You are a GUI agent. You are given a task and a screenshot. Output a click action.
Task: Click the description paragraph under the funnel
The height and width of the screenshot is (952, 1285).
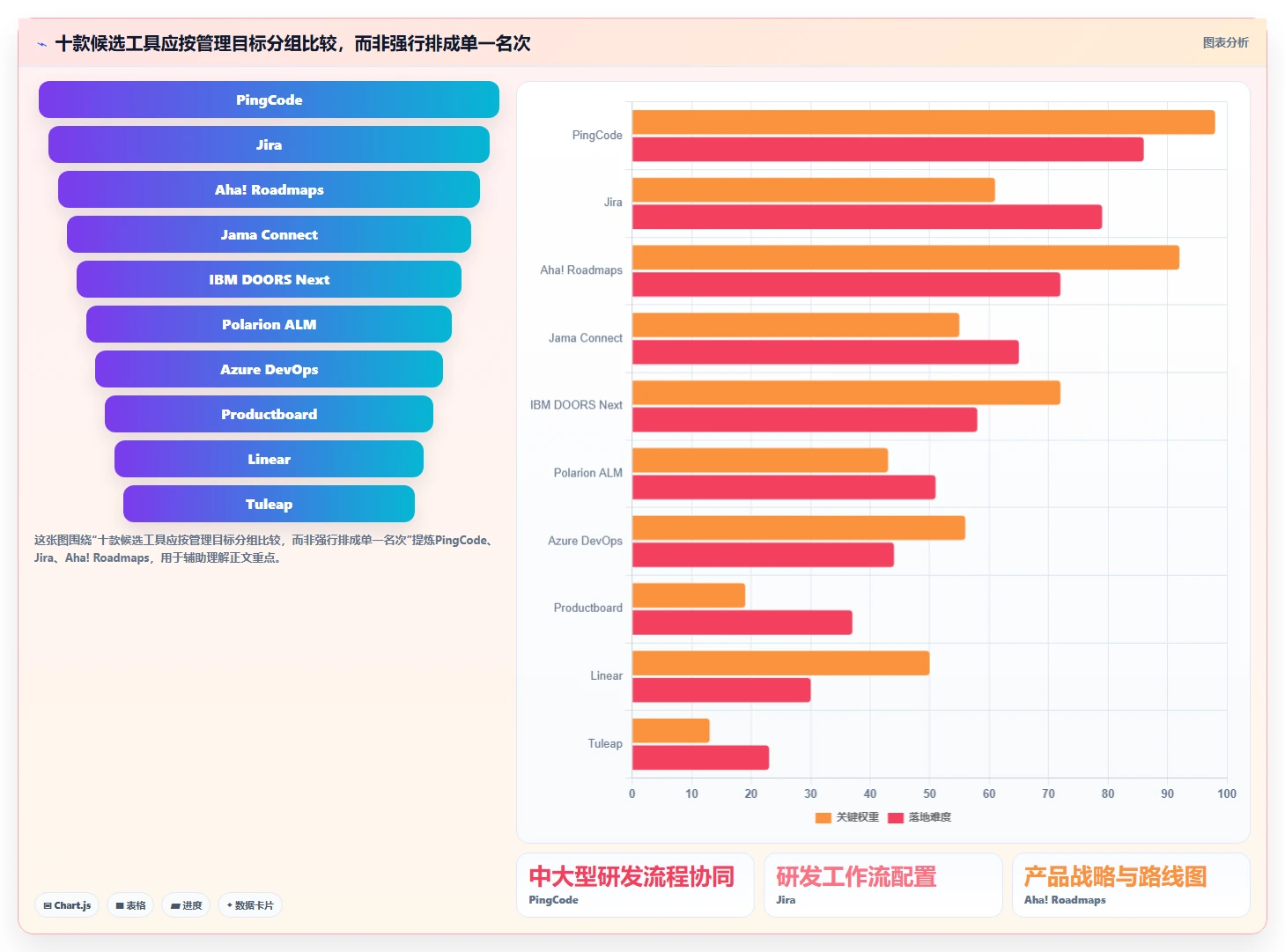click(264, 549)
